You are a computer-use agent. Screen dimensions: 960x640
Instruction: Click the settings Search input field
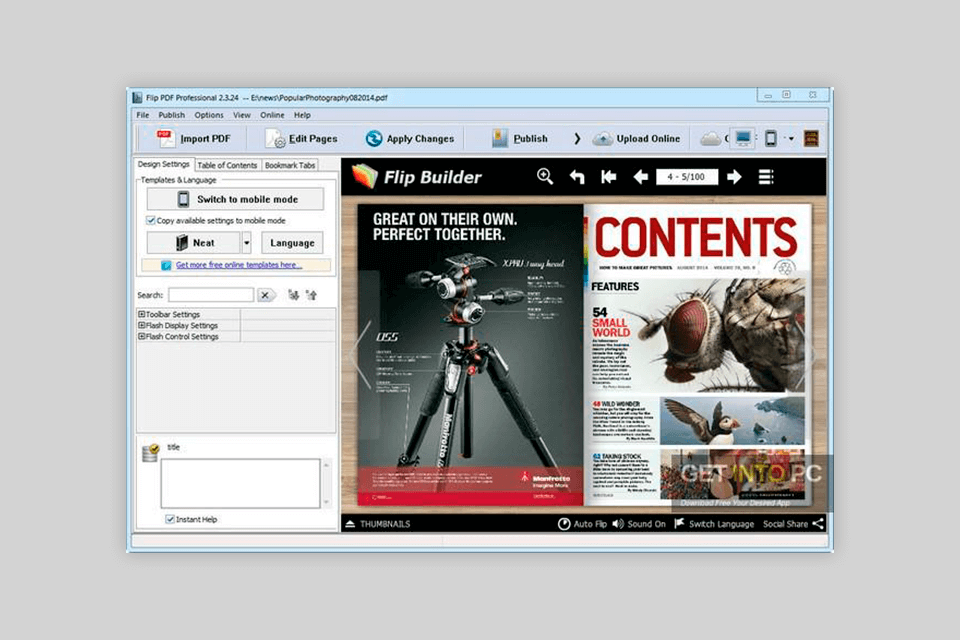211,295
